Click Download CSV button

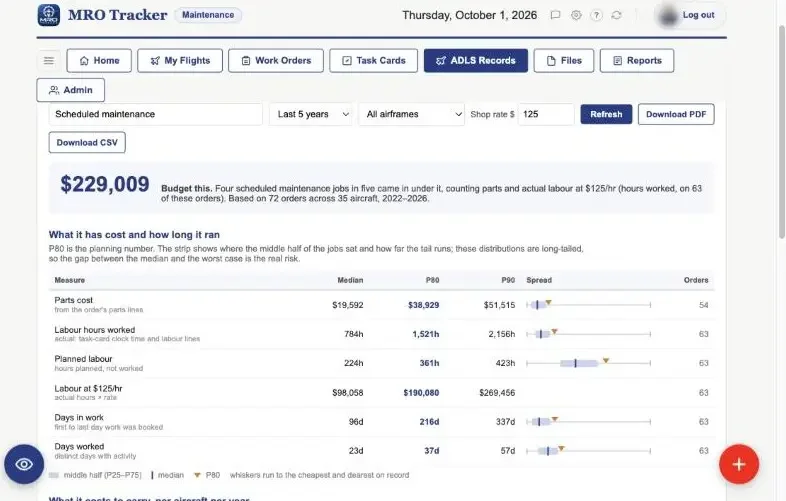coord(87,142)
